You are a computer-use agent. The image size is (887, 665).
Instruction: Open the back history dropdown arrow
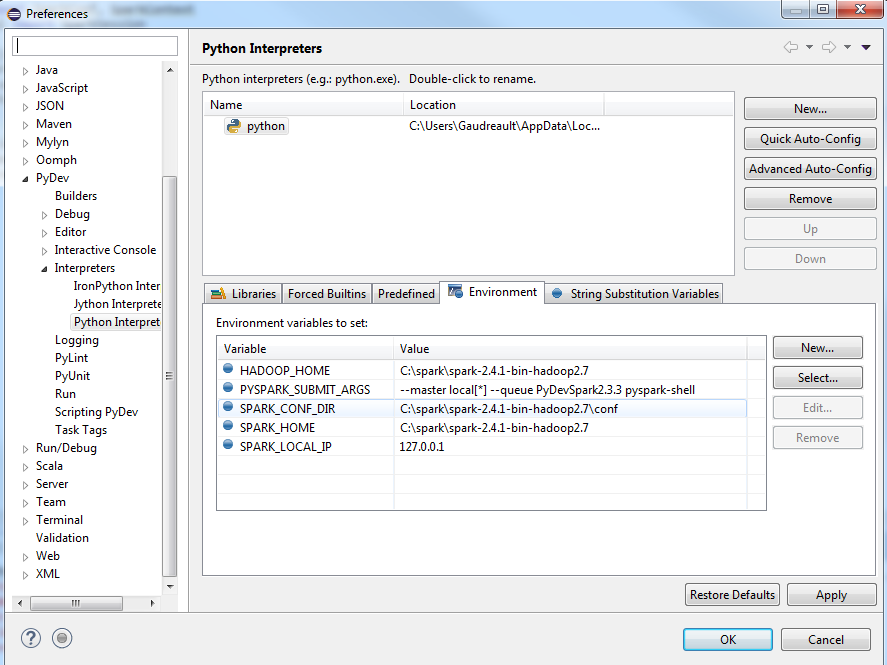pyautogui.click(x=810, y=47)
